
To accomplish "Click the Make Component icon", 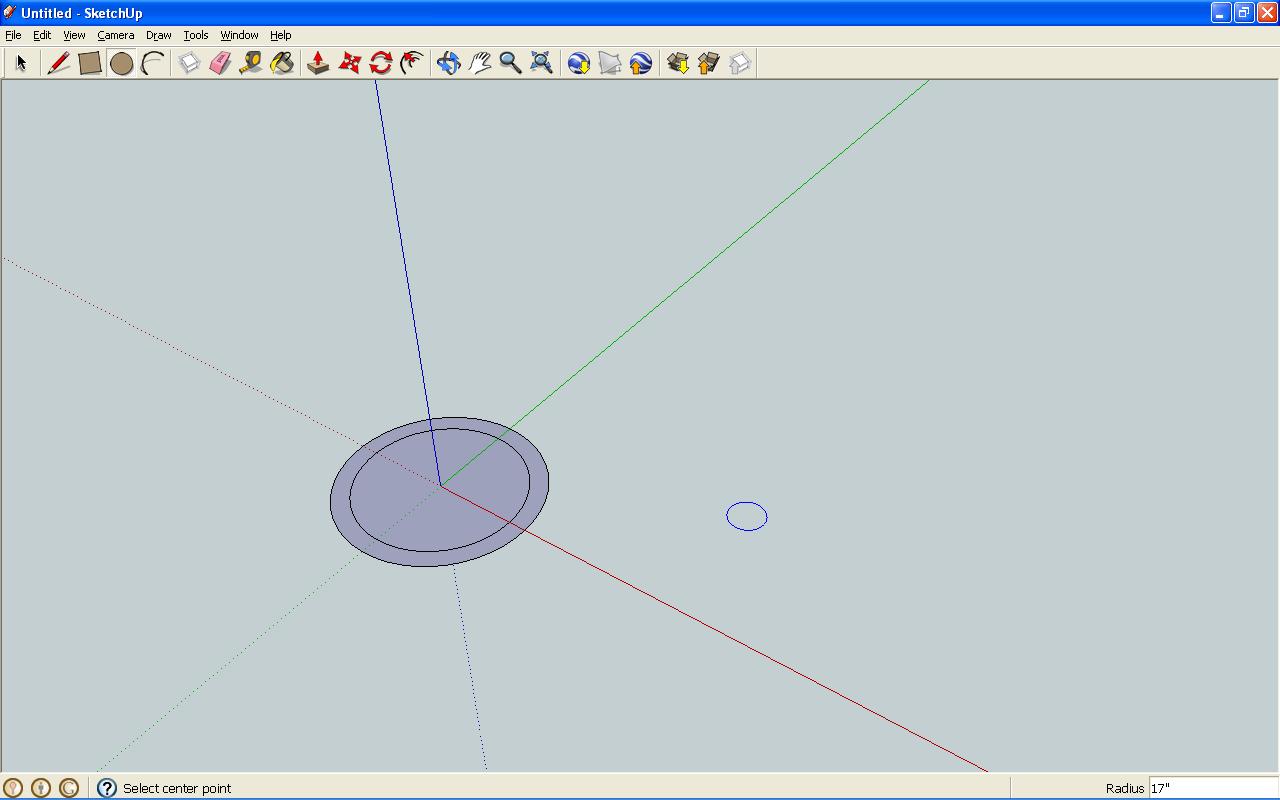I will tap(189, 63).
